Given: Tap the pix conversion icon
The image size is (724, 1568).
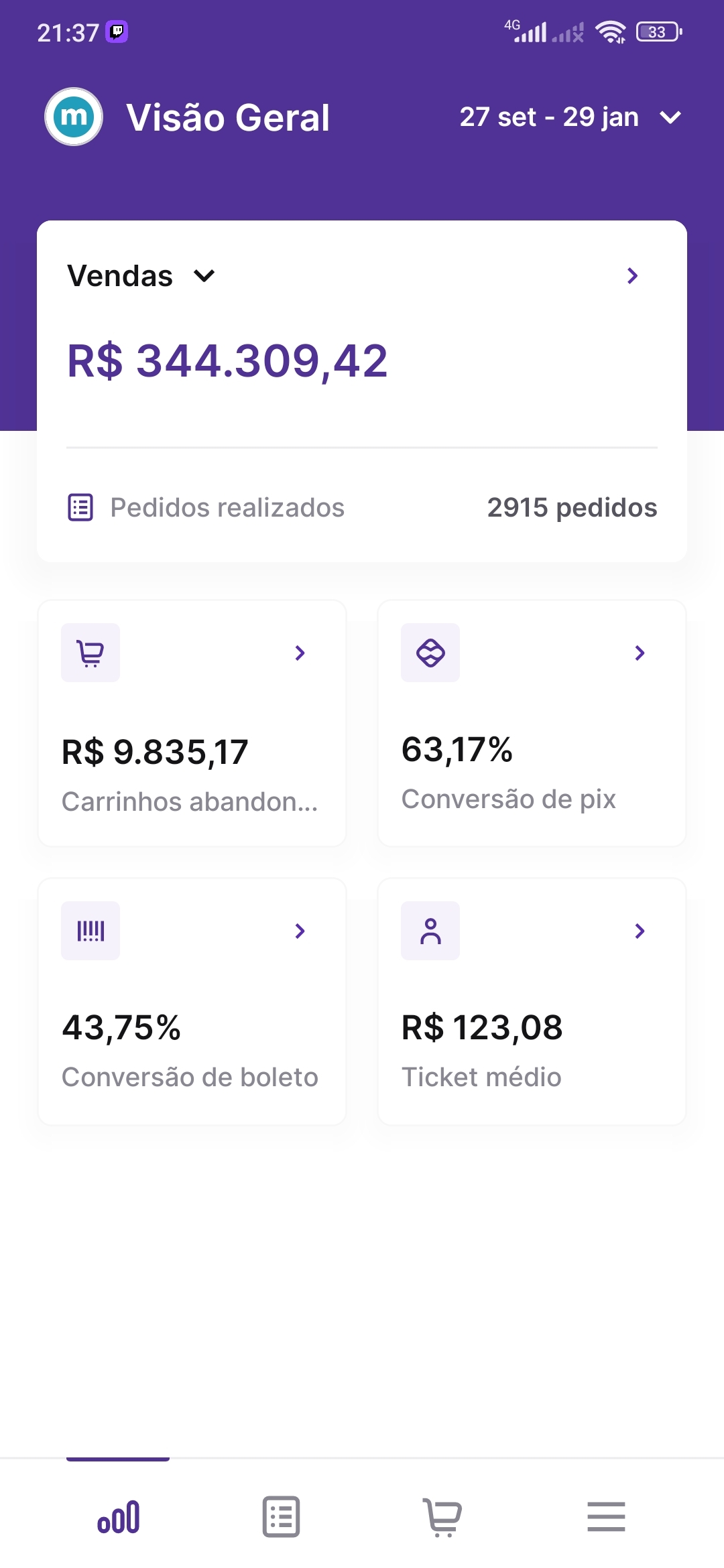Looking at the screenshot, I should pos(430,653).
